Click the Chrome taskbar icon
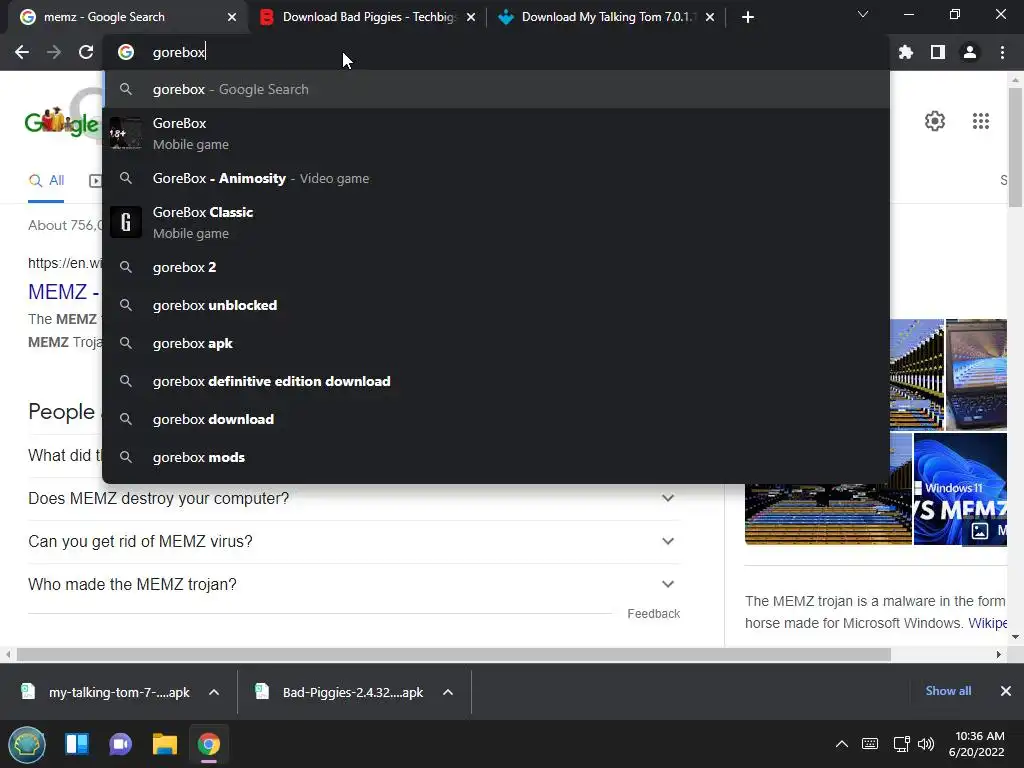 pyautogui.click(x=209, y=744)
